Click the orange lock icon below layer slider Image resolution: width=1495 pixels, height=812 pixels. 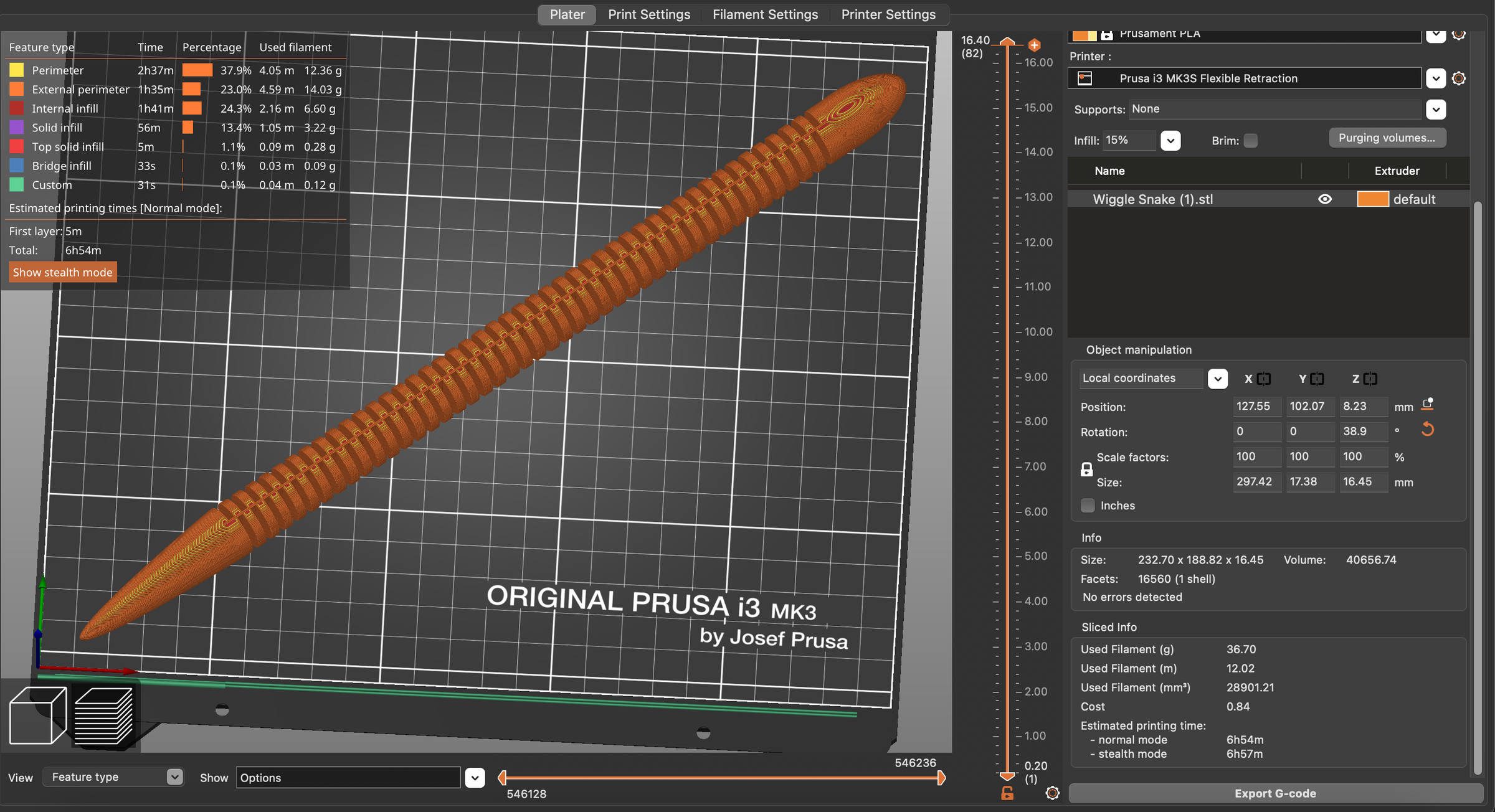coord(1007,793)
